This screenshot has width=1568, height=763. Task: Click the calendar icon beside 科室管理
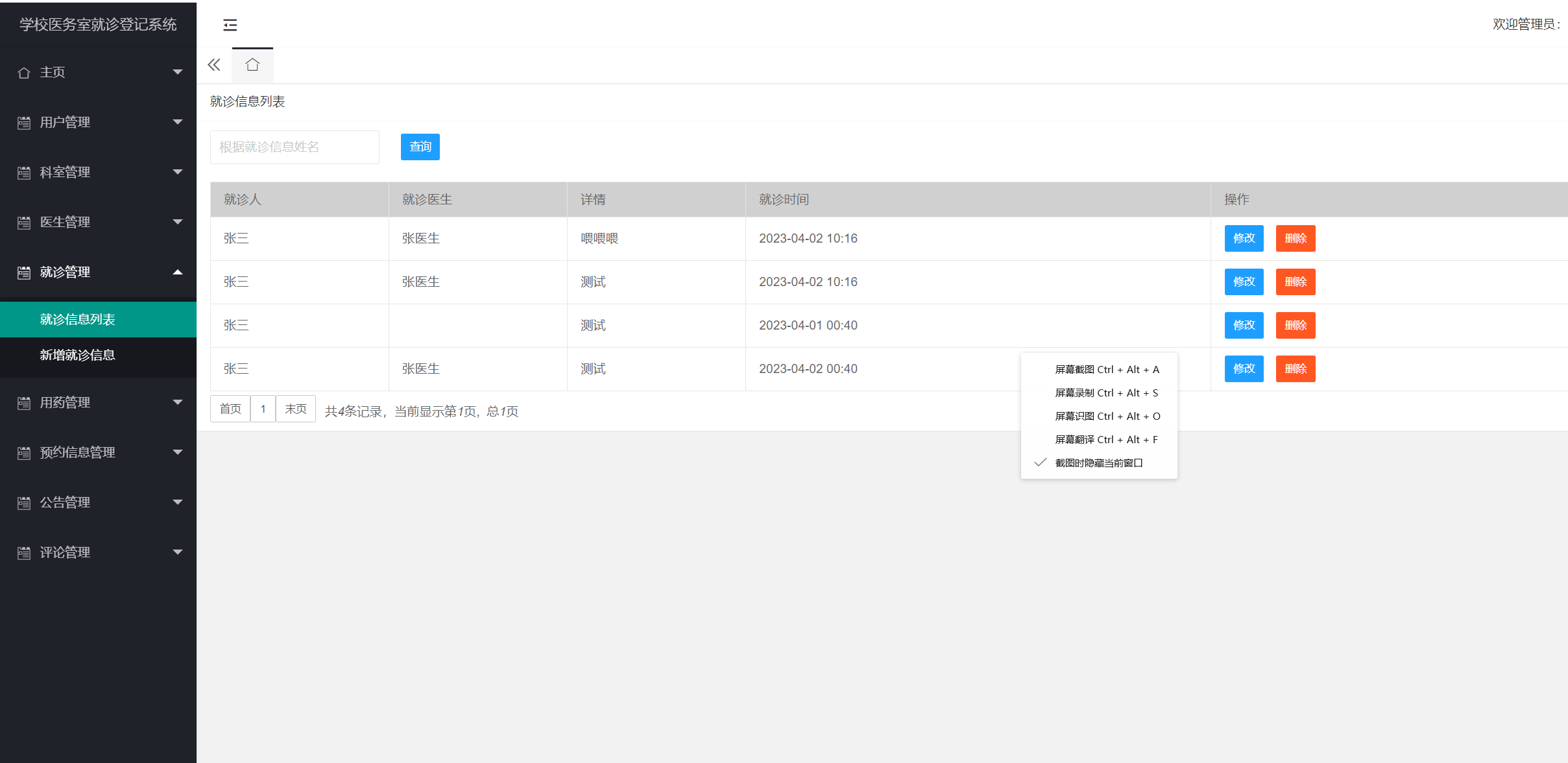tap(24, 173)
